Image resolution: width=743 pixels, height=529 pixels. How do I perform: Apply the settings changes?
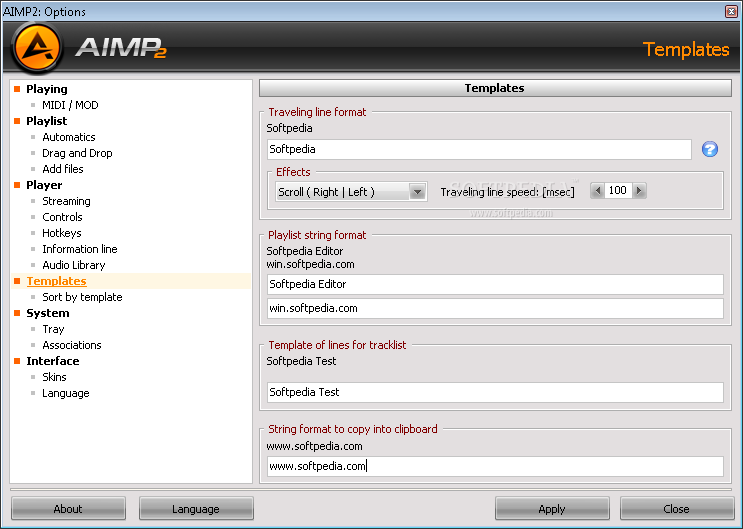552,509
